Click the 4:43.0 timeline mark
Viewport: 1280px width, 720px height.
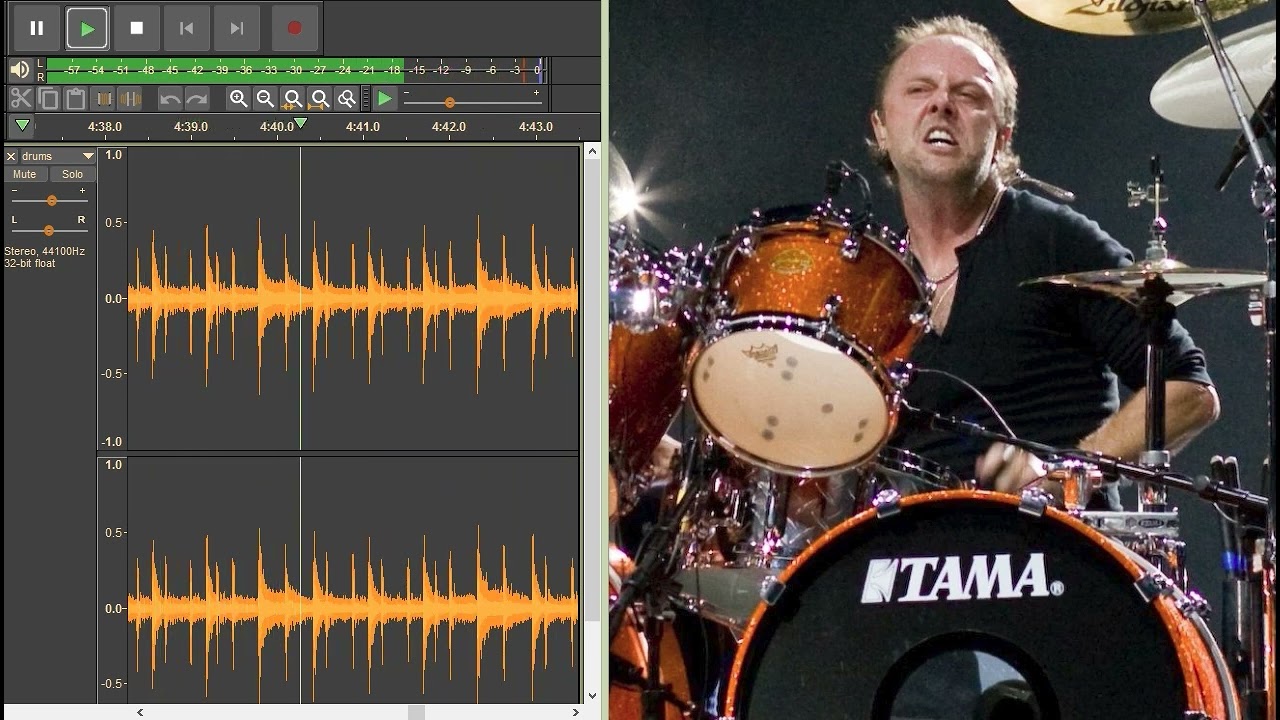(536, 127)
